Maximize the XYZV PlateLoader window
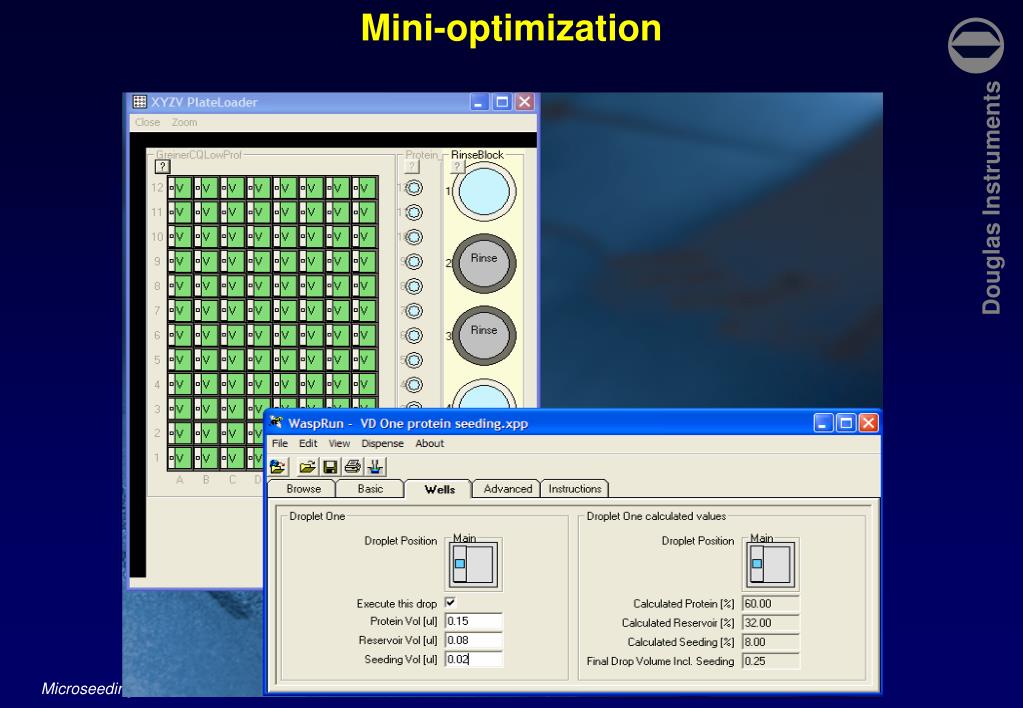This screenshot has height=708, width=1023. point(502,102)
